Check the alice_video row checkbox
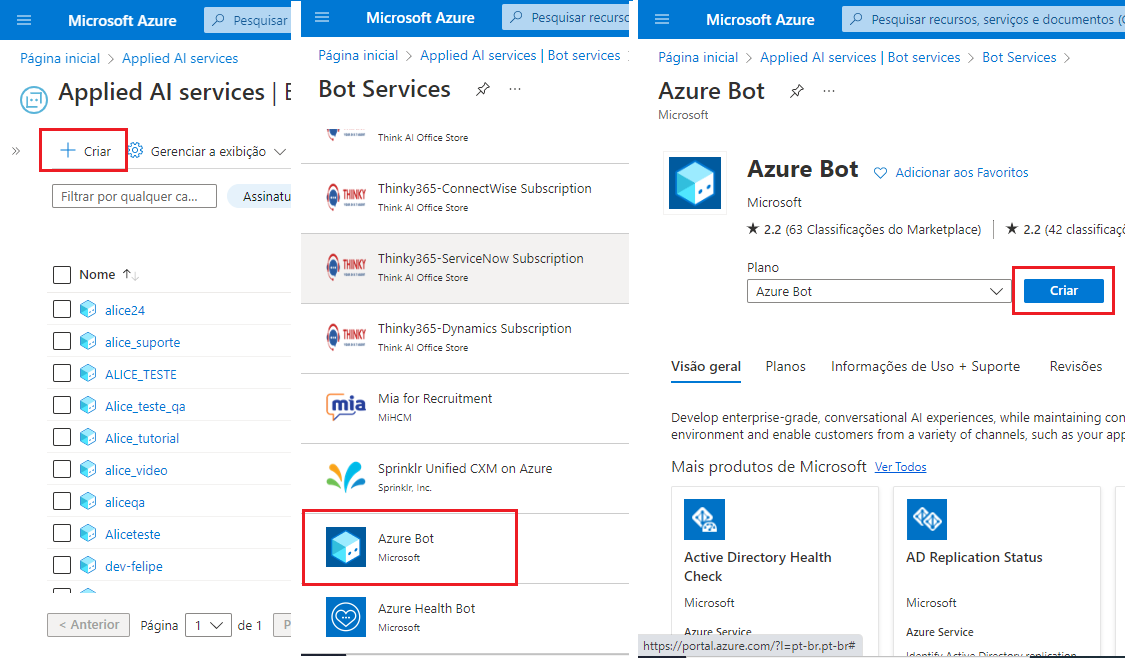Viewport: 1126px width, 658px height. [x=62, y=469]
